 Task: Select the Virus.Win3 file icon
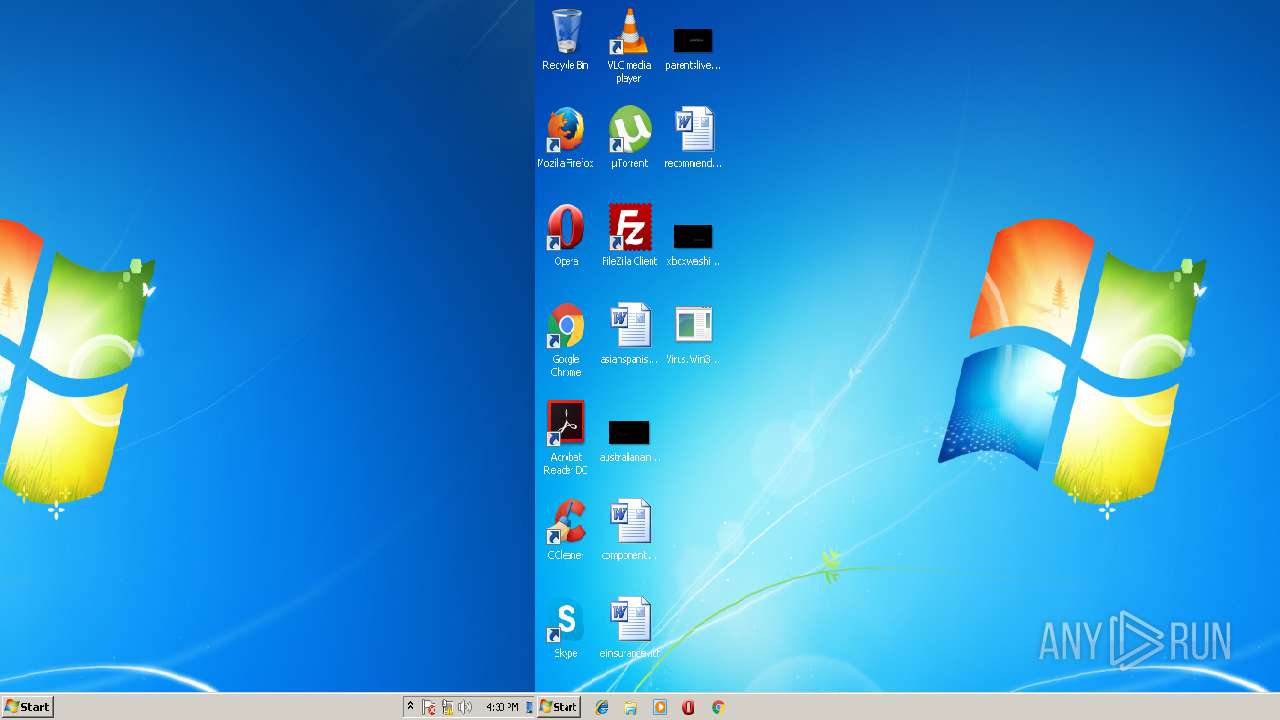(x=693, y=334)
